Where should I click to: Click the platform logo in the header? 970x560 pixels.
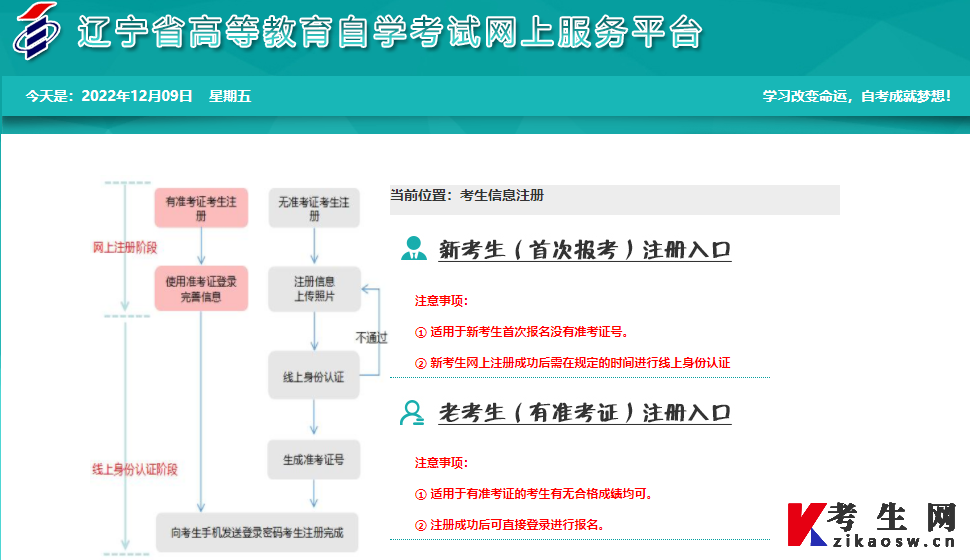tap(36, 31)
